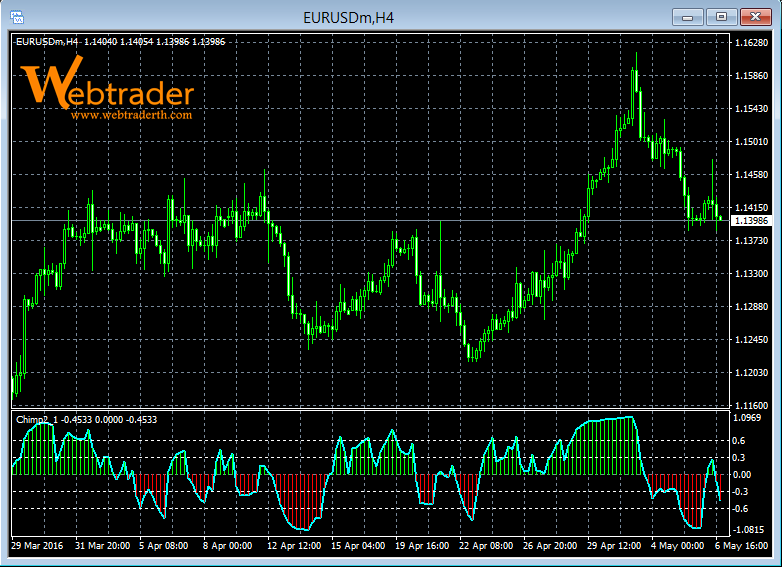The width and height of the screenshot is (782, 567).
Task: Click the 15 Apr 04:00 time label
Action: tap(358, 546)
